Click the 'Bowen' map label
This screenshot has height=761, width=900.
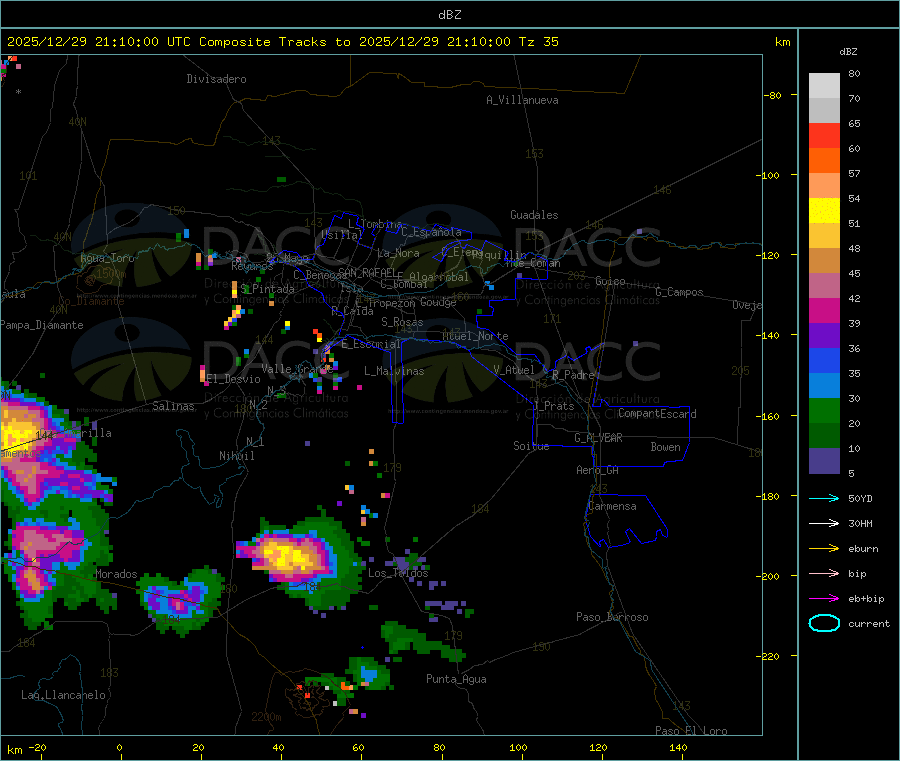tap(666, 447)
